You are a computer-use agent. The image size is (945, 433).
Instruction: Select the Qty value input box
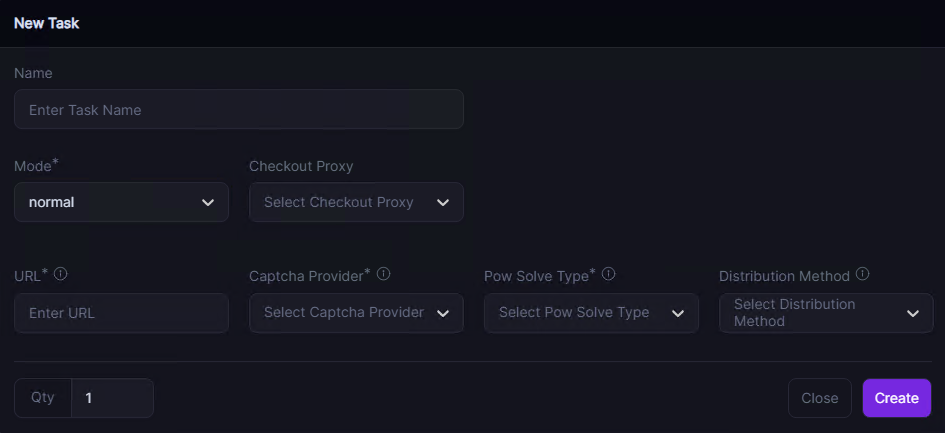pyautogui.click(x=112, y=398)
